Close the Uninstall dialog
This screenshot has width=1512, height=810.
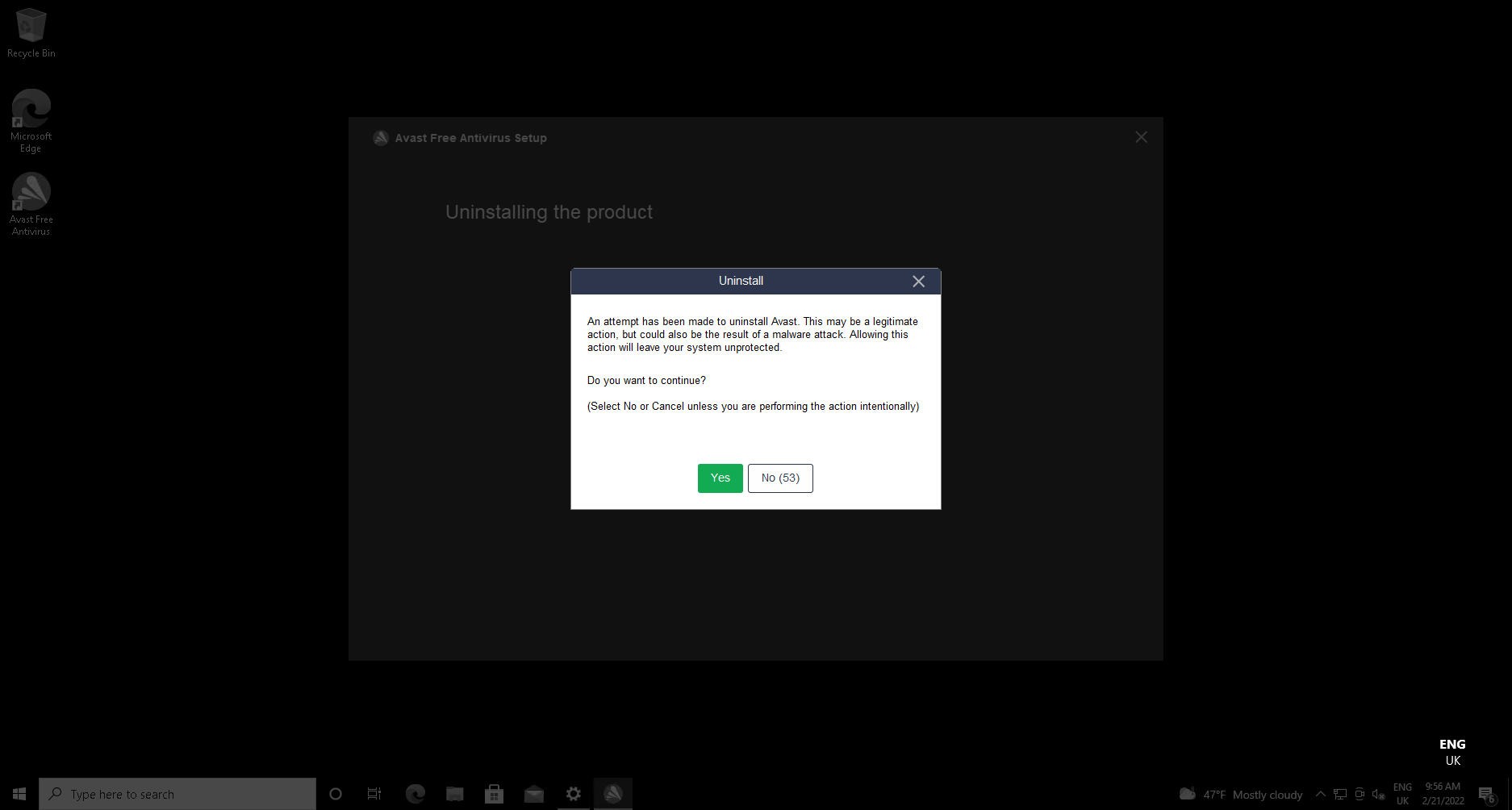918,282
